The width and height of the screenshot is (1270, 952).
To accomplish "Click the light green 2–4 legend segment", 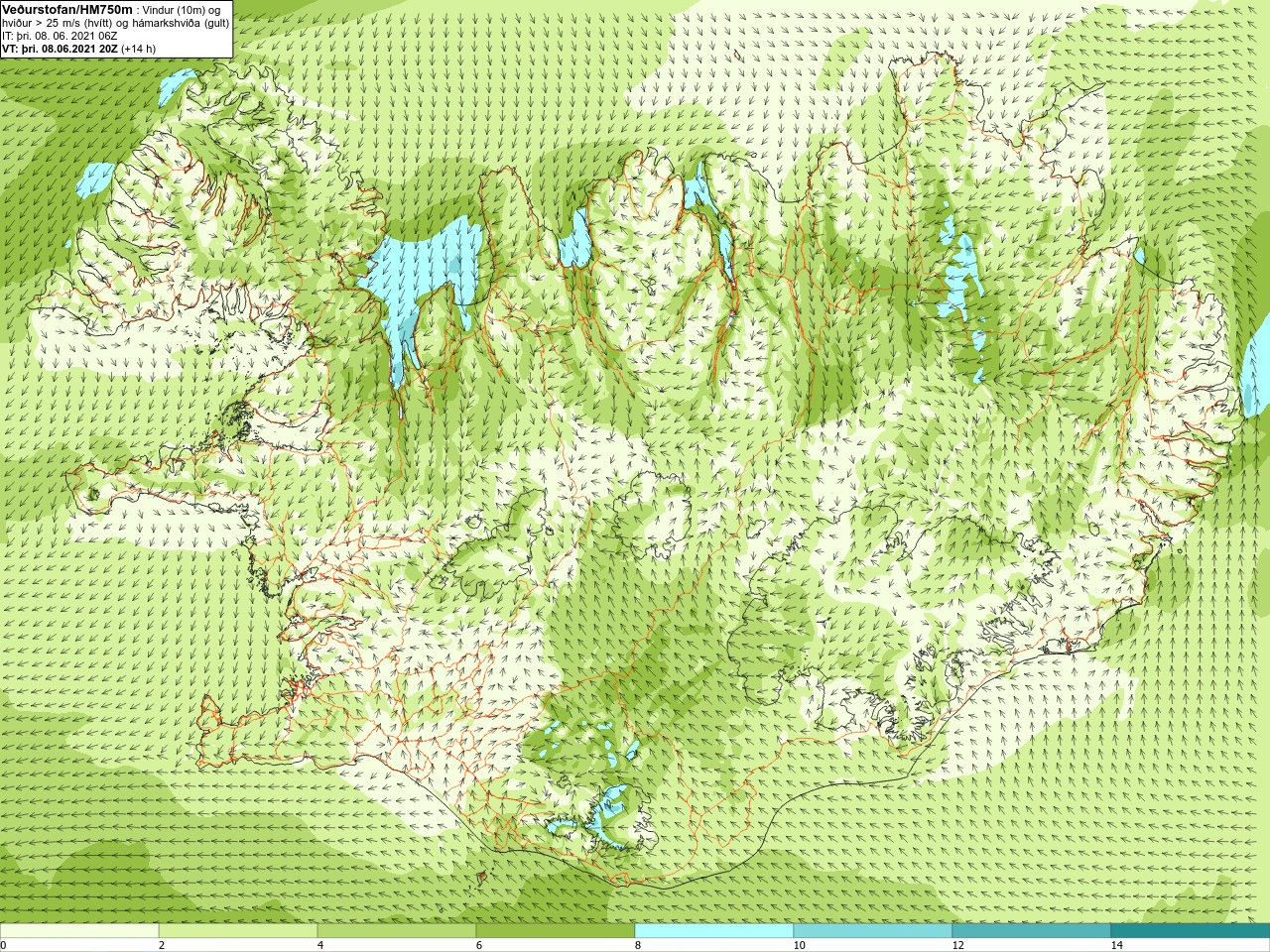I will [238, 931].
